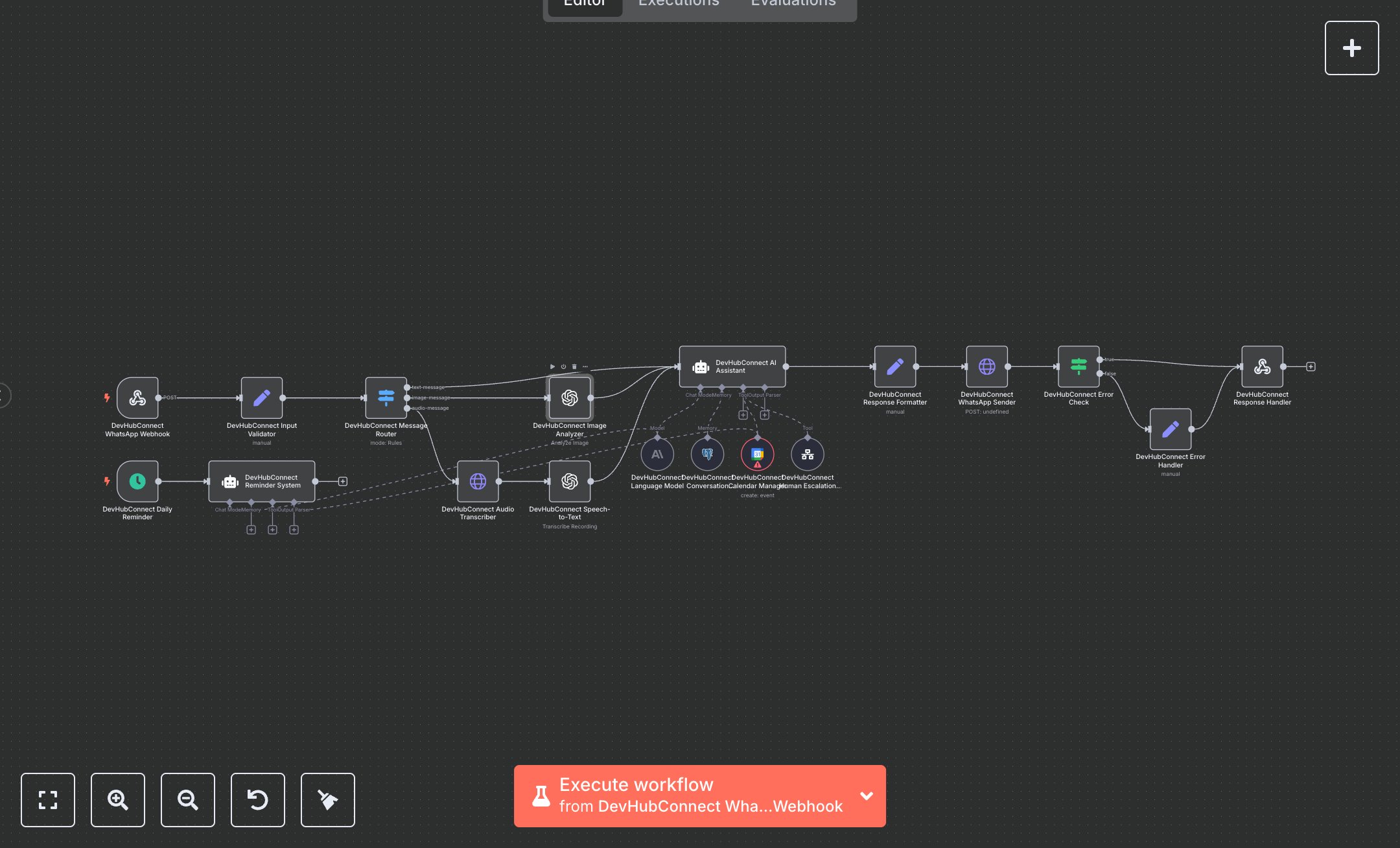Screen dimensions: 1400x848
Task: Add a node after the Response Handler
Action: point(1311,367)
